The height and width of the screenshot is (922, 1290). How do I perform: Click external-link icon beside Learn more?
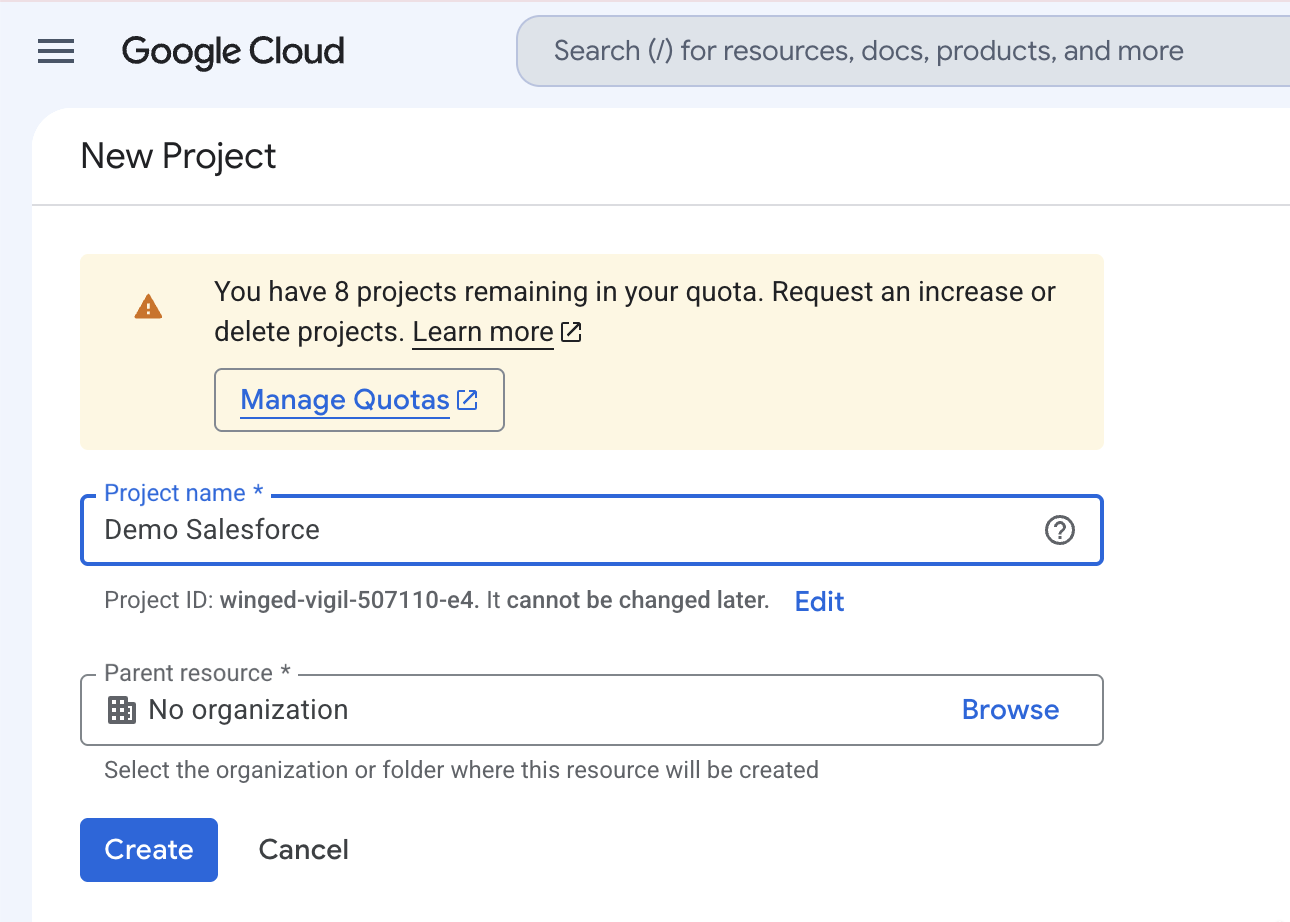click(x=571, y=332)
